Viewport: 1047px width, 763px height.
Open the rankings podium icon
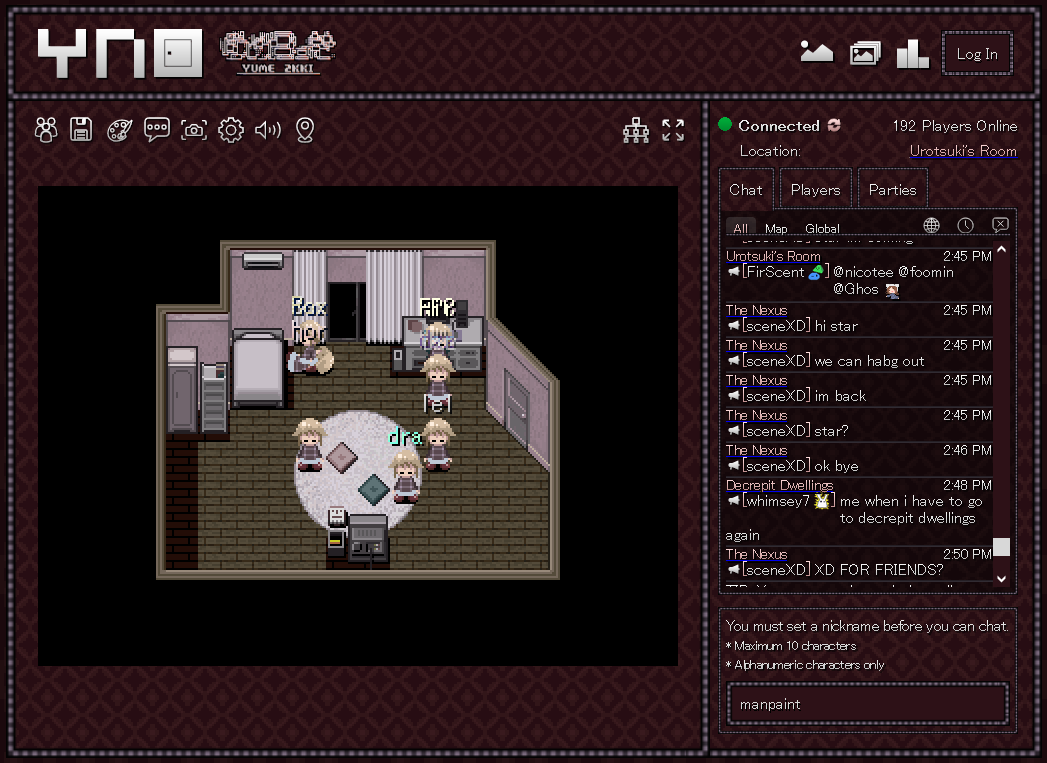pyautogui.click(x=912, y=54)
